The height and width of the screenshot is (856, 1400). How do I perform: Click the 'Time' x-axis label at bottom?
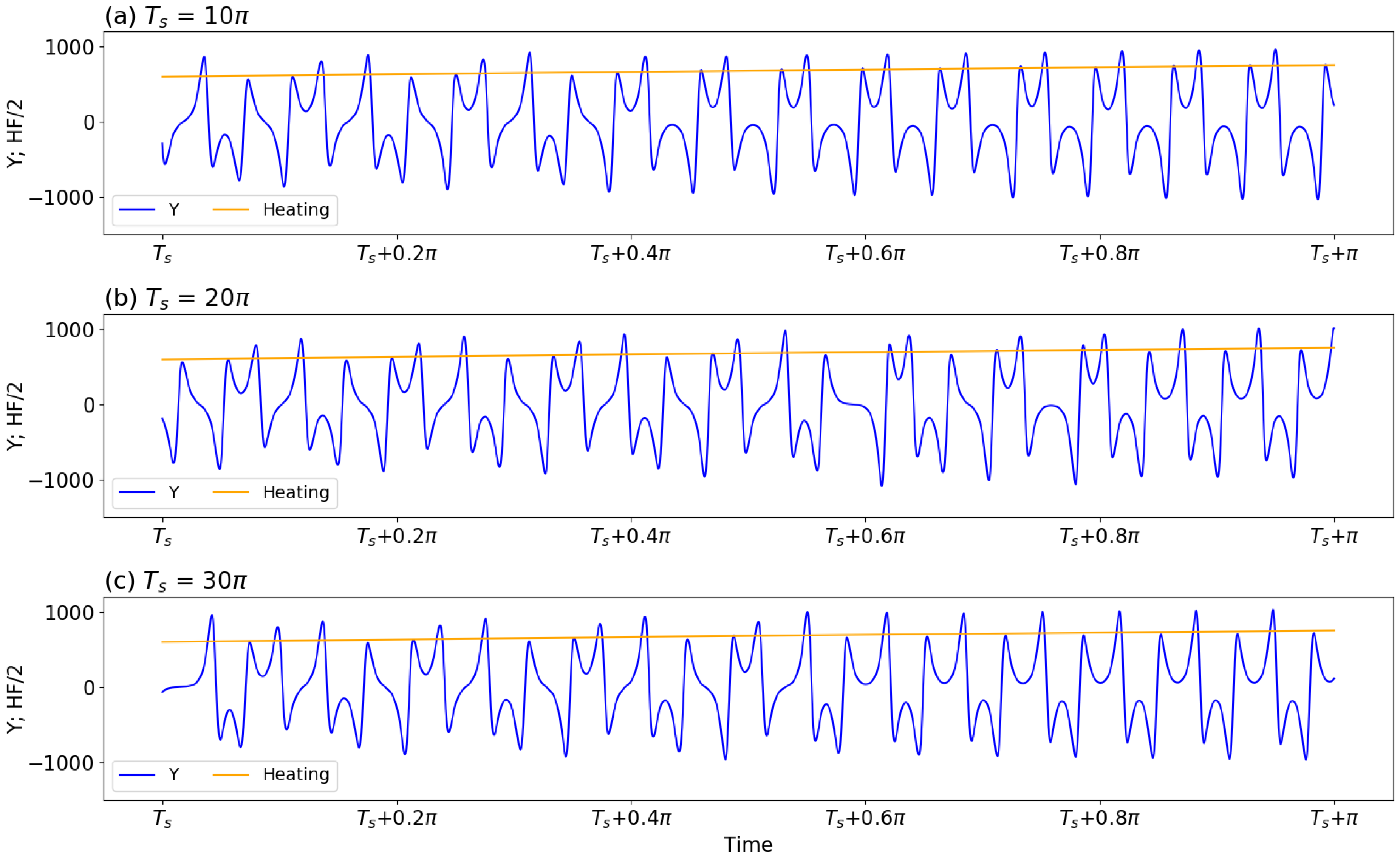(x=748, y=845)
